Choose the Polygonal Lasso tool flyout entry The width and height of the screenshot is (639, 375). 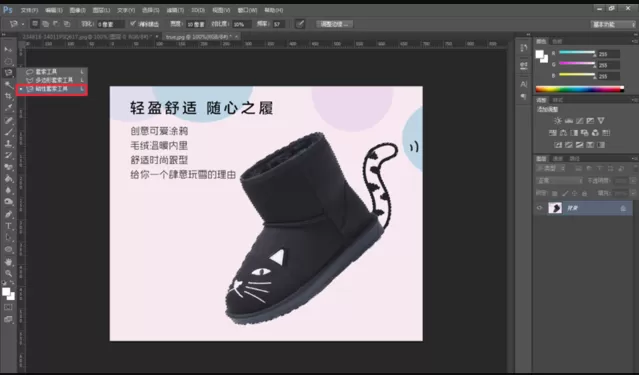pos(52,80)
